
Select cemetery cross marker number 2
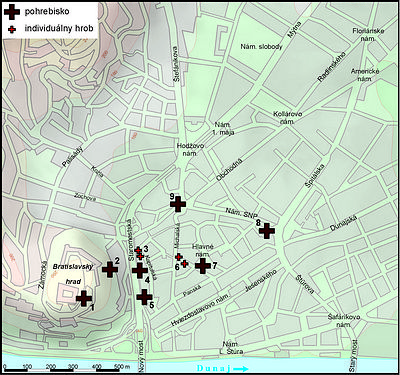110,269
